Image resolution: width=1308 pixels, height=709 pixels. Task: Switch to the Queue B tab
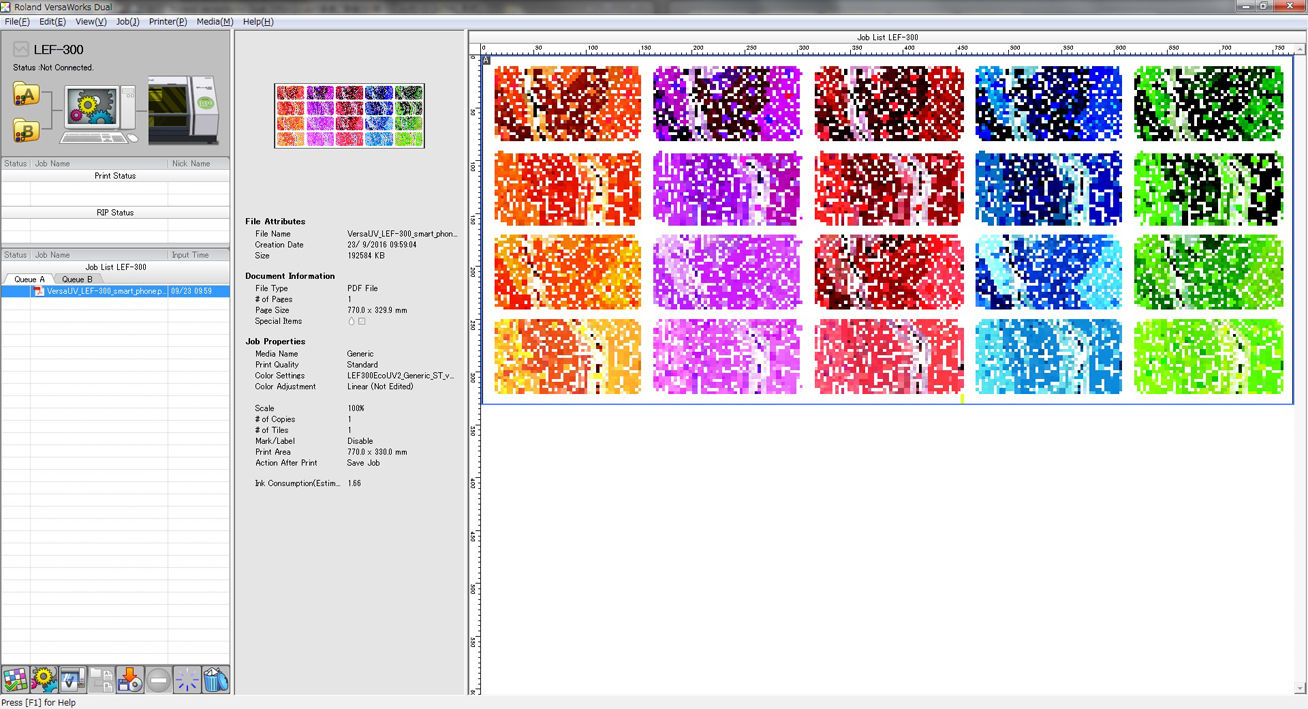(77, 279)
